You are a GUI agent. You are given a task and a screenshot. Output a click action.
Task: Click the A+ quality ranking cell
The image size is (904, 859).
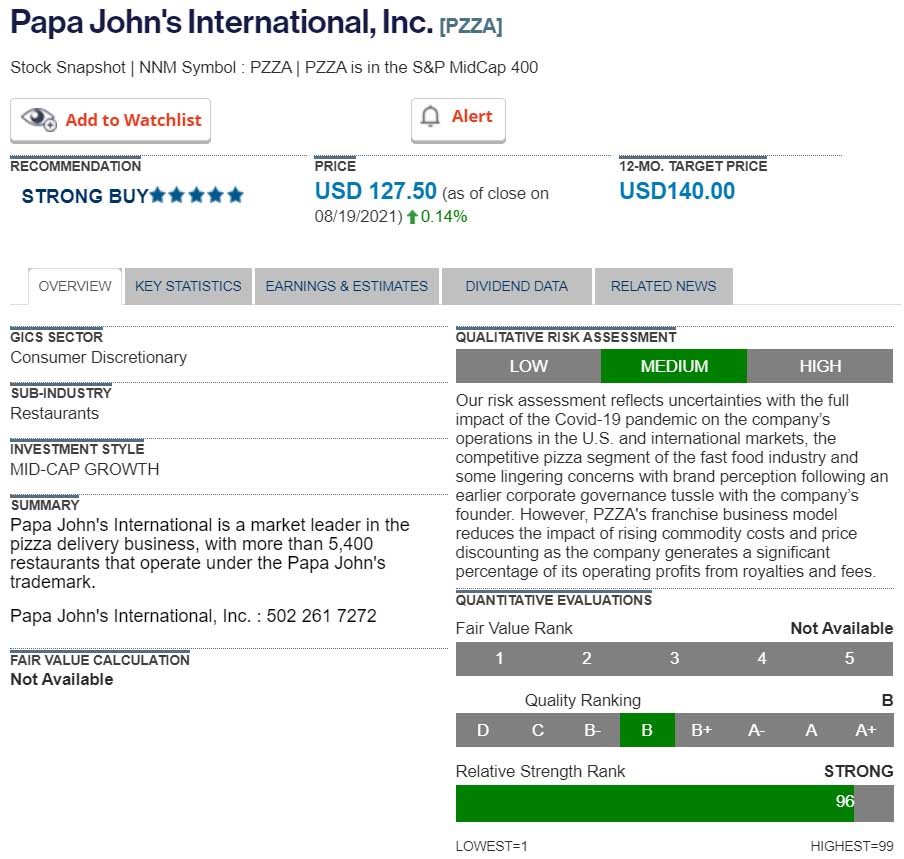point(866,730)
